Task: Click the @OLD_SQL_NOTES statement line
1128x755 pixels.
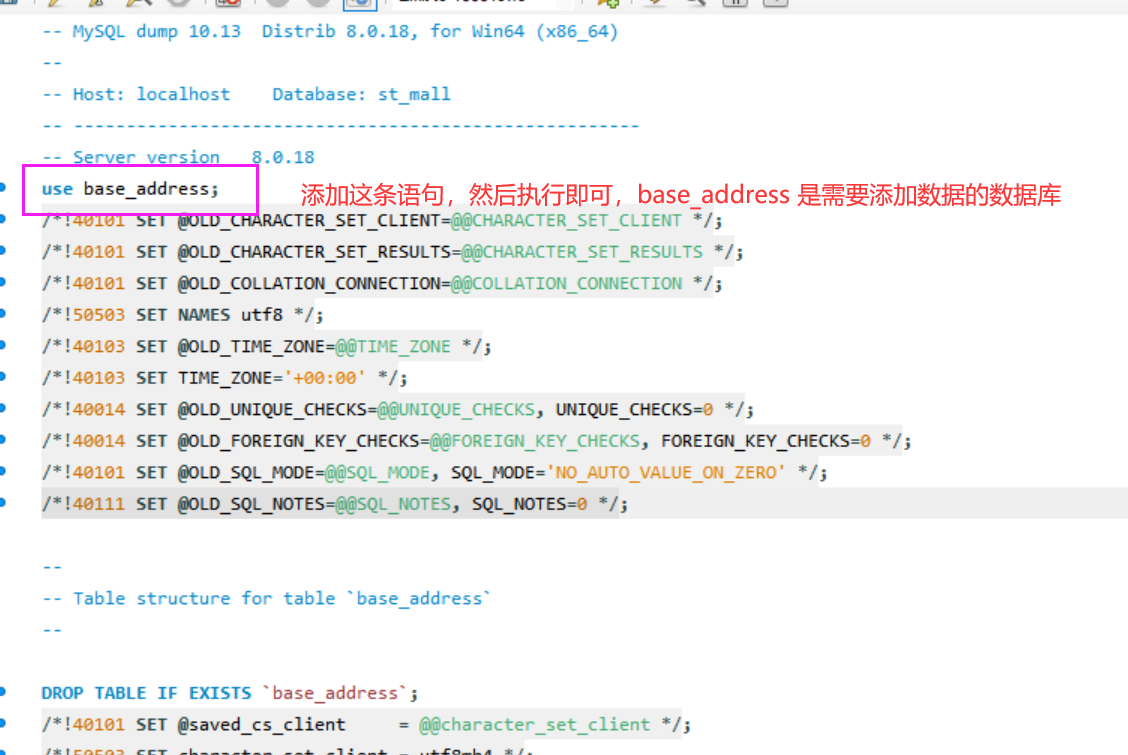Action: click(335, 504)
